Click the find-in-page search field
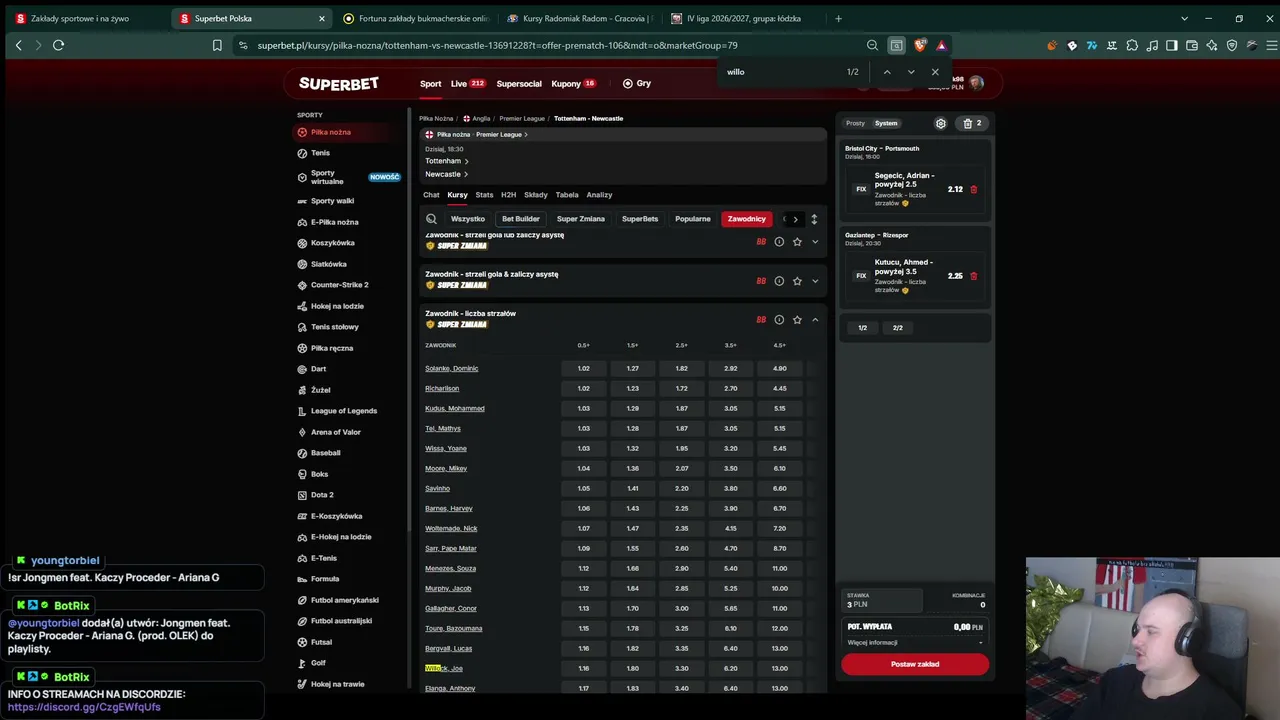The width and height of the screenshot is (1280, 720). tap(780, 72)
